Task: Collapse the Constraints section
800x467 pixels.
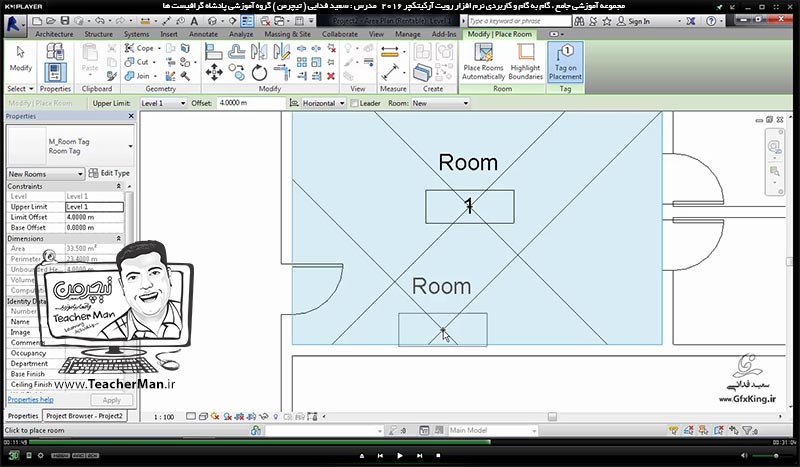Action: tap(119, 186)
